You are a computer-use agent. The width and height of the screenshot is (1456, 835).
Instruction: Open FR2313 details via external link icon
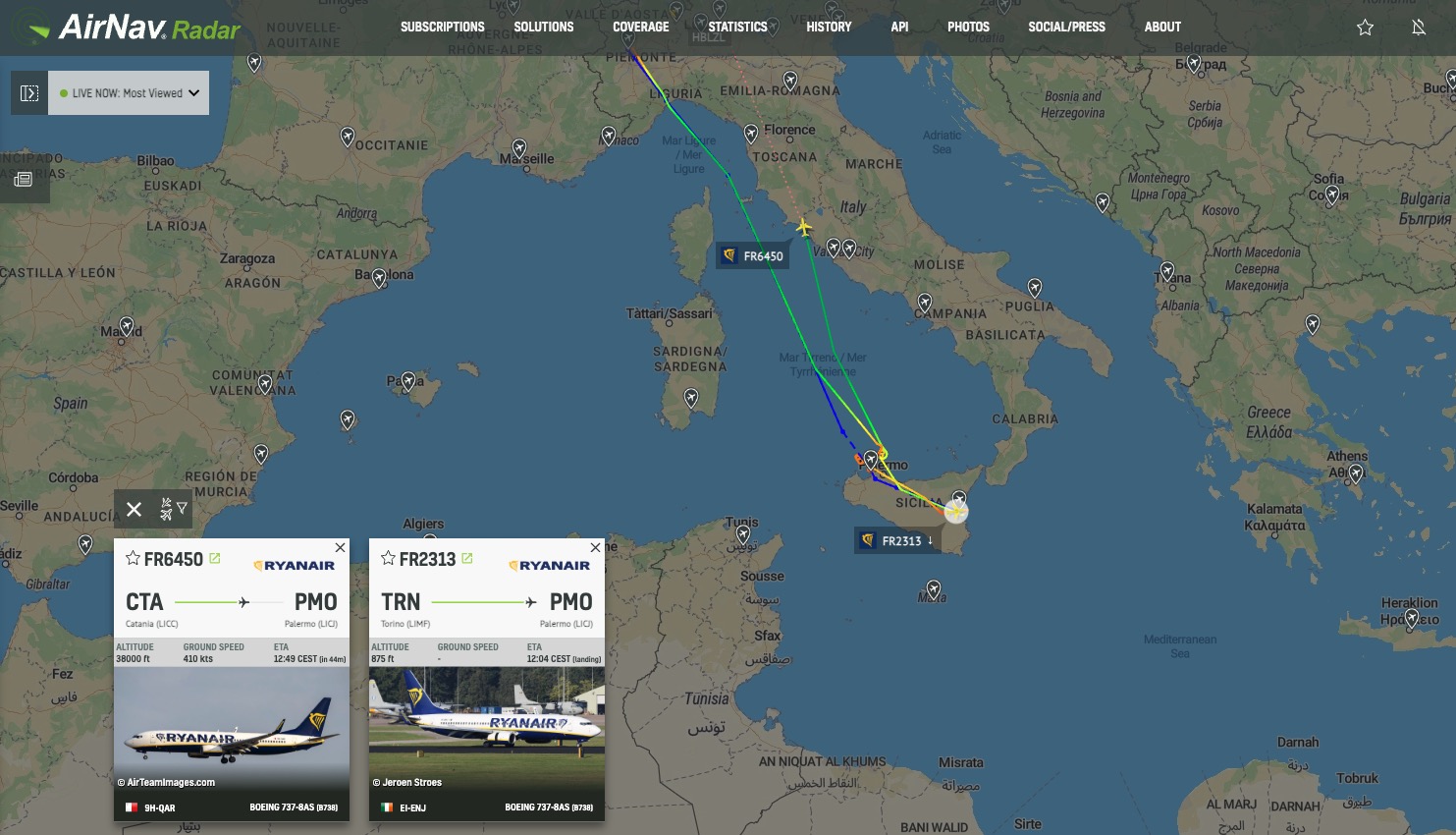click(467, 558)
